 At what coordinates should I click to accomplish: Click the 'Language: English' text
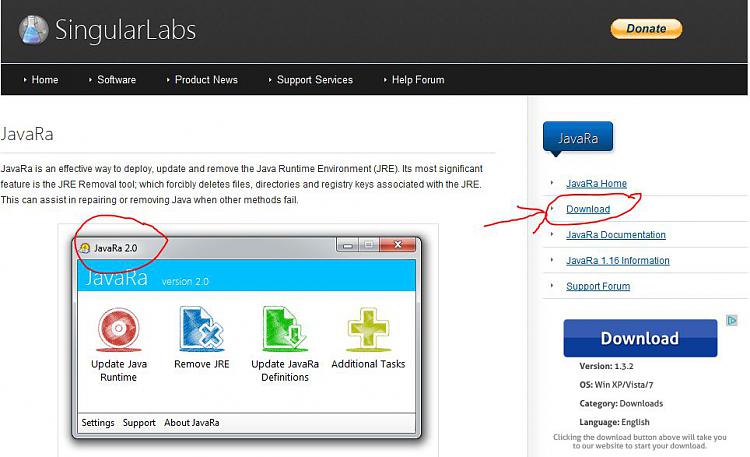(x=614, y=422)
